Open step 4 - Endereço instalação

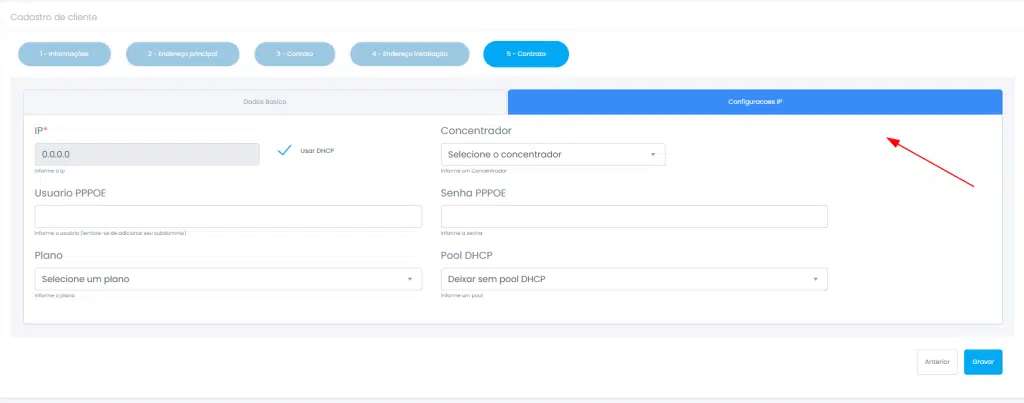409,54
